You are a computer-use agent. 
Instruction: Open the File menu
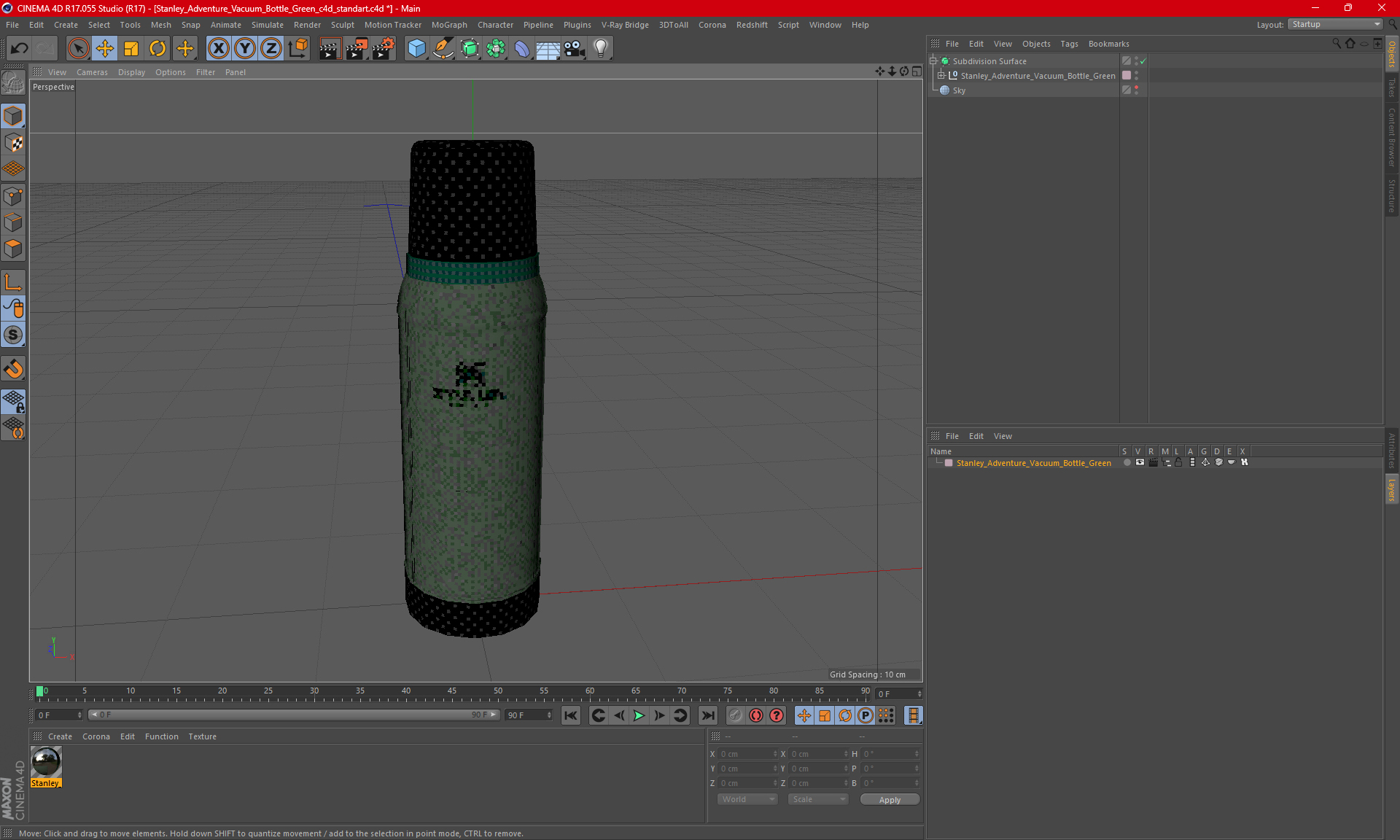tap(12, 25)
